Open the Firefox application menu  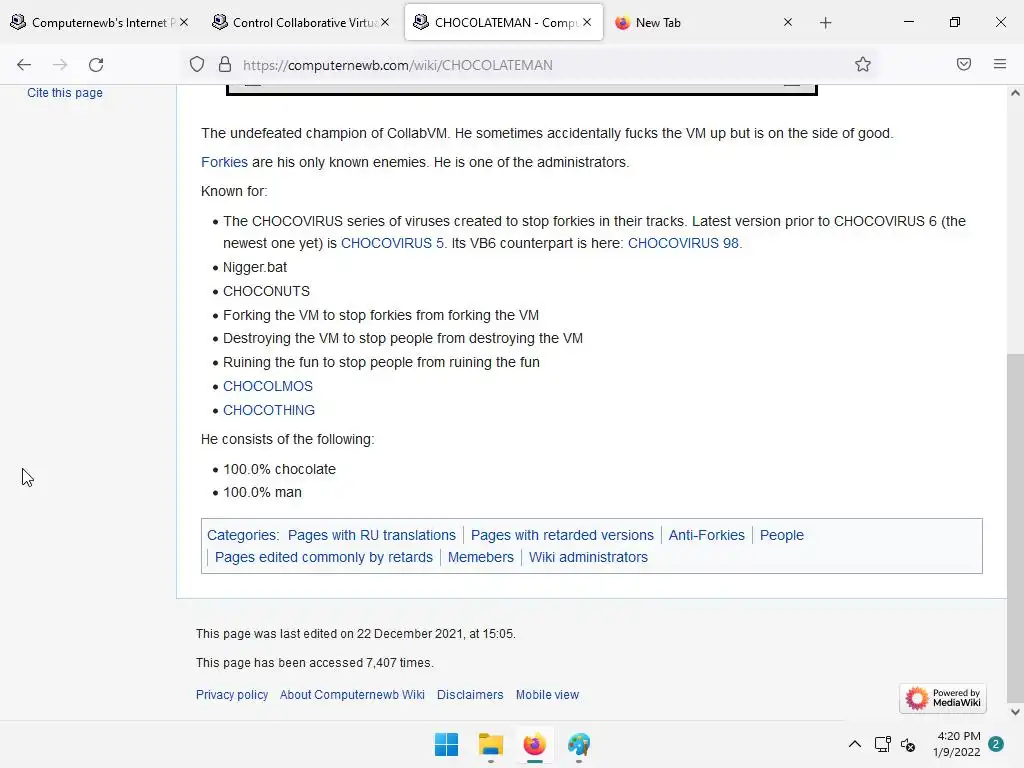1000,64
